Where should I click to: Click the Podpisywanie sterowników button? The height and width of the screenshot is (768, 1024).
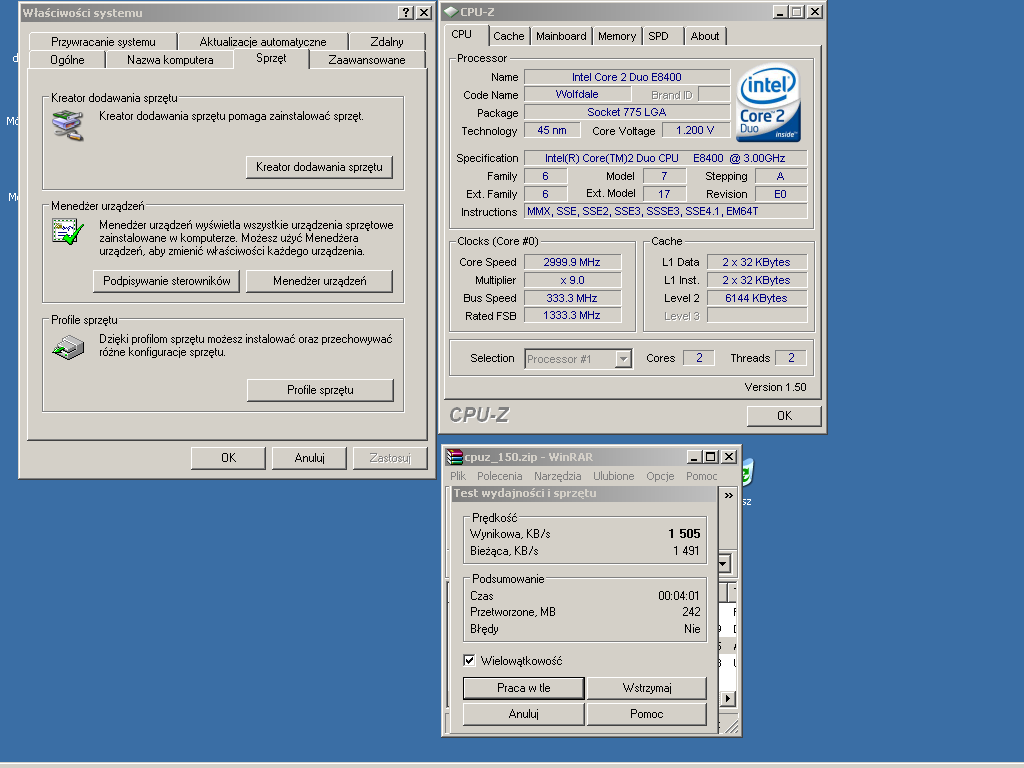[167, 281]
